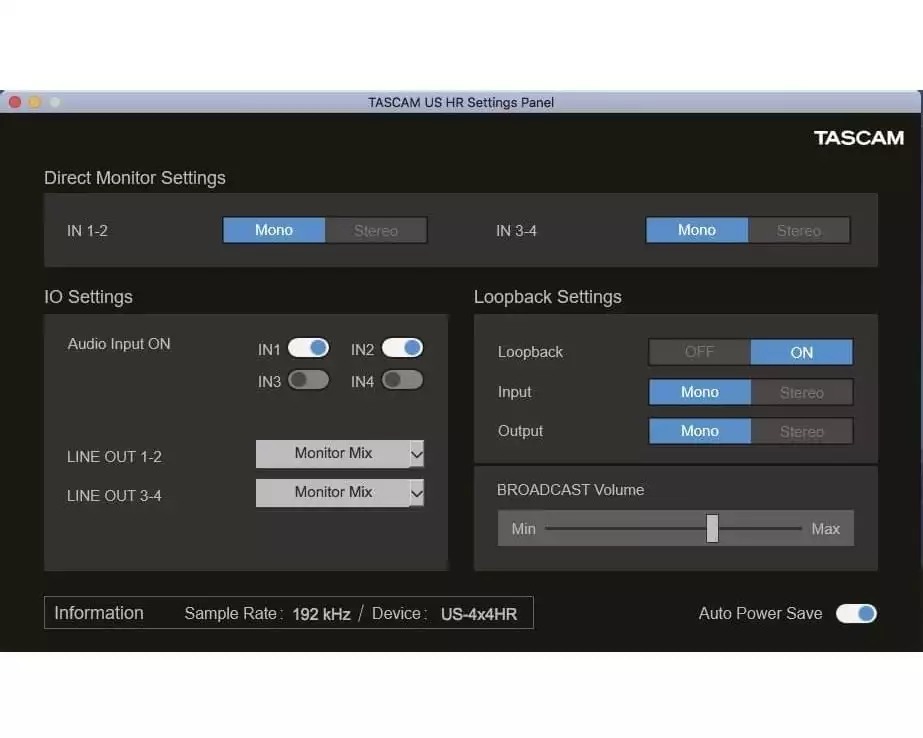Disable the Auto Power Save switch
The height and width of the screenshot is (738, 923).
pyautogui.click(x=856, y=613)
